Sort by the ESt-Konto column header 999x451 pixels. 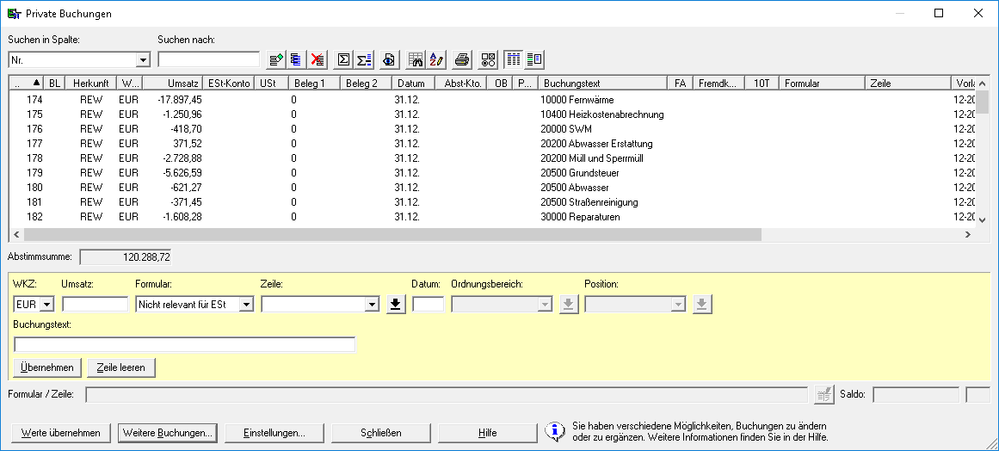[x=227, y=83]
